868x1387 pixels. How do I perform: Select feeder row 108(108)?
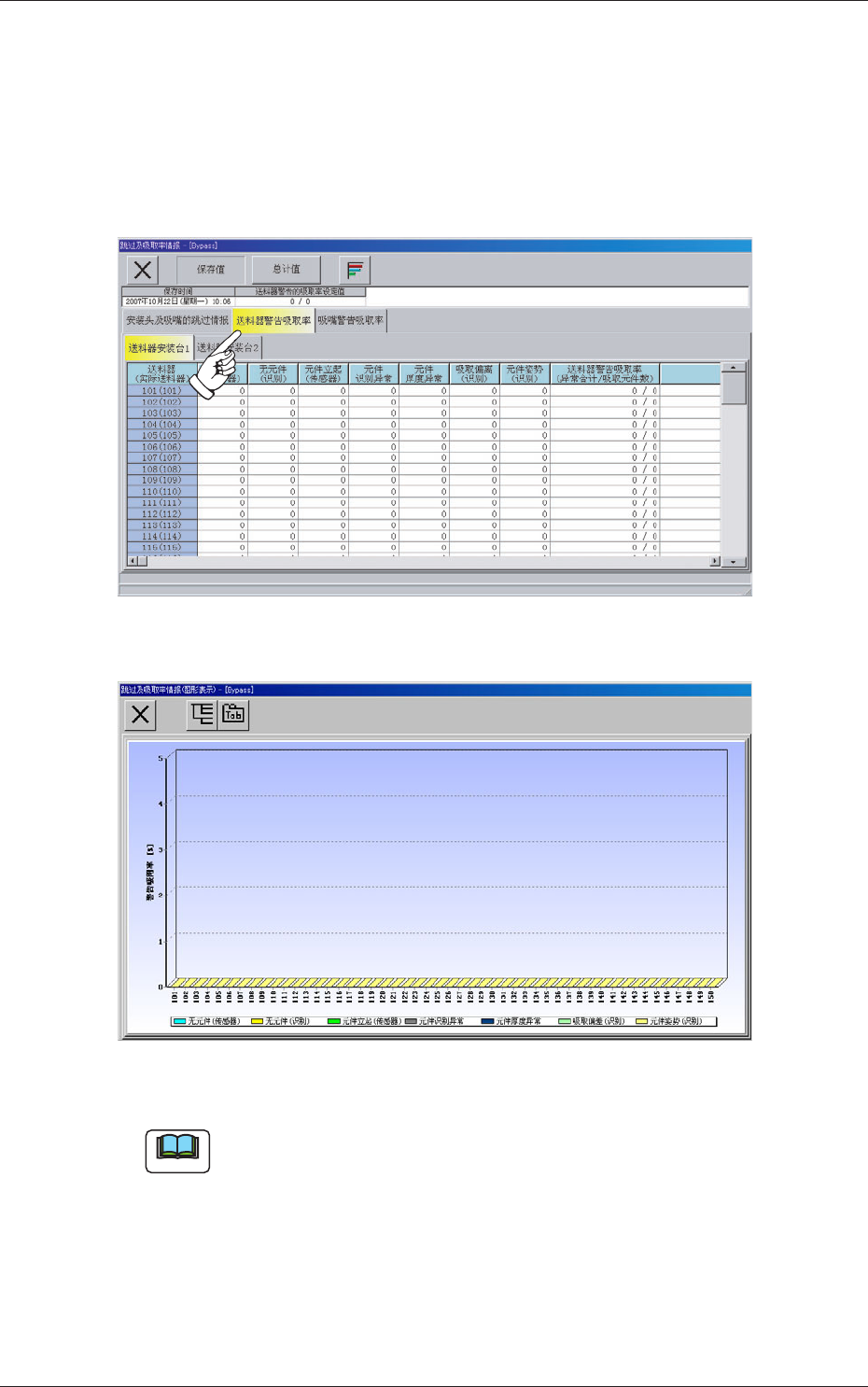tap(162, 469)
